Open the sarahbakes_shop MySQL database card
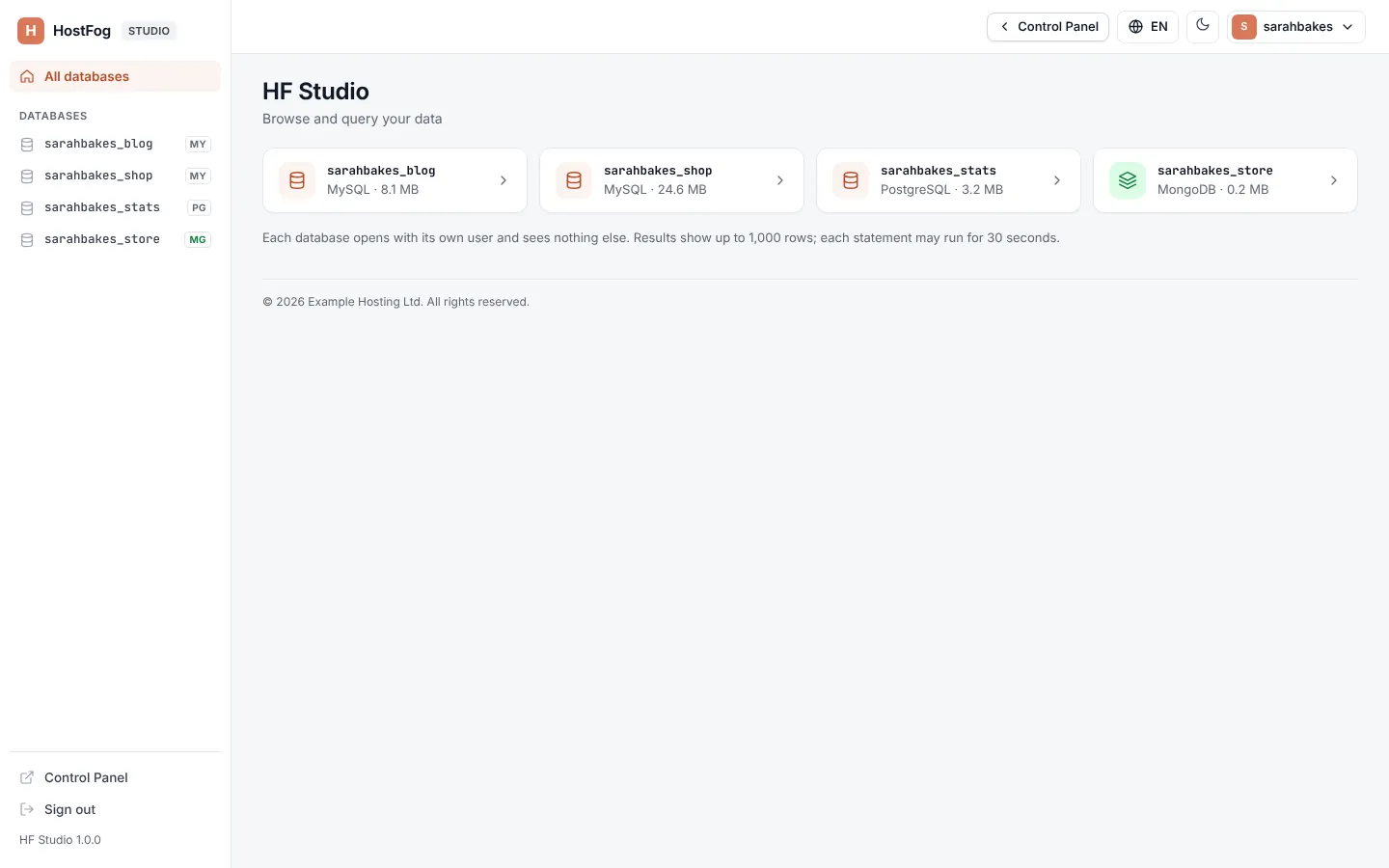Viewport: 1389px width, 868px height. [x=671, y=180]
